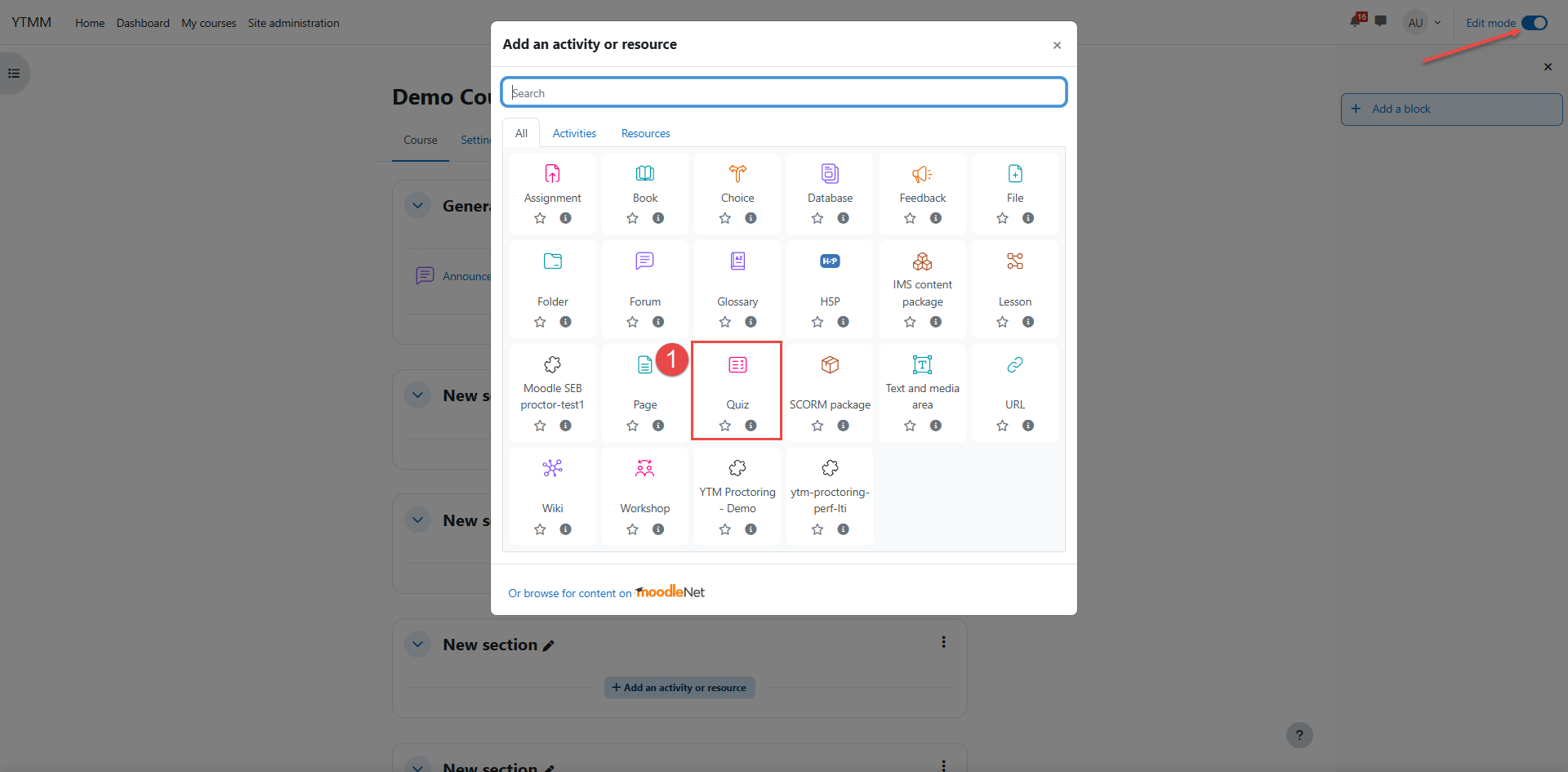1568x772 pixels.
Task: Edit the New section name pencil
Action: [x=549, y=645]
